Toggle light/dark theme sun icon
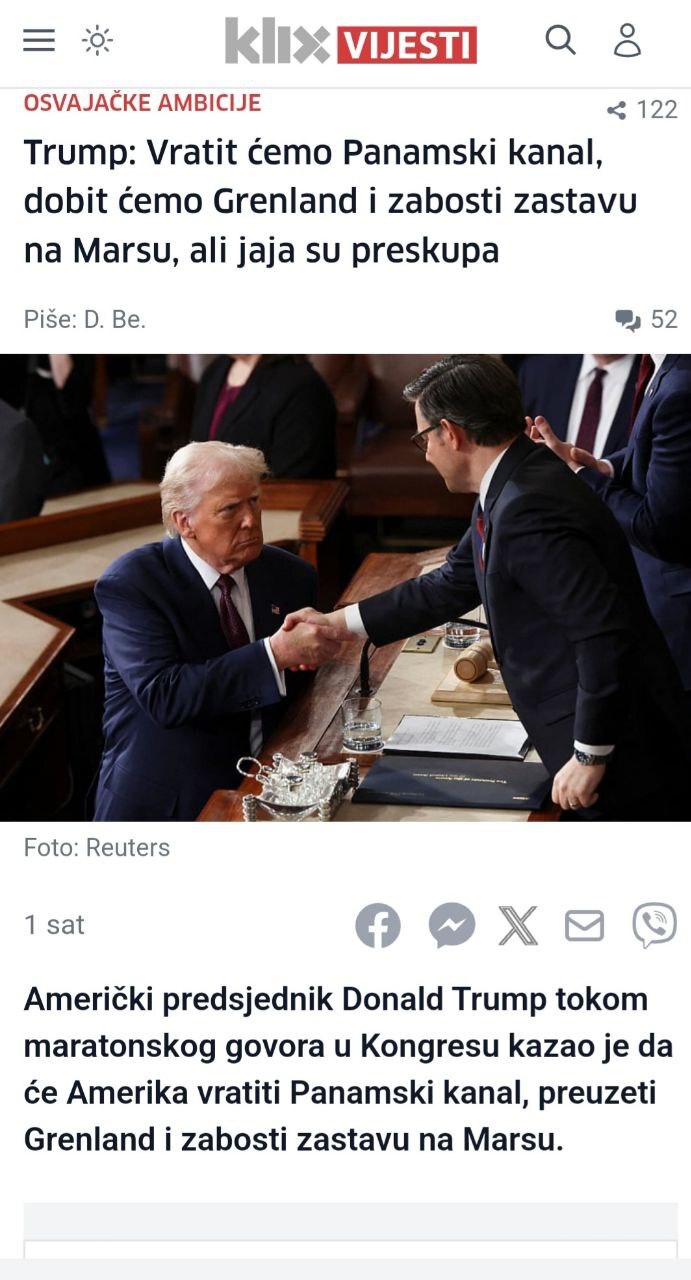Image resolution: width=691 pixels, height=1280 pixels. [97, 40]
